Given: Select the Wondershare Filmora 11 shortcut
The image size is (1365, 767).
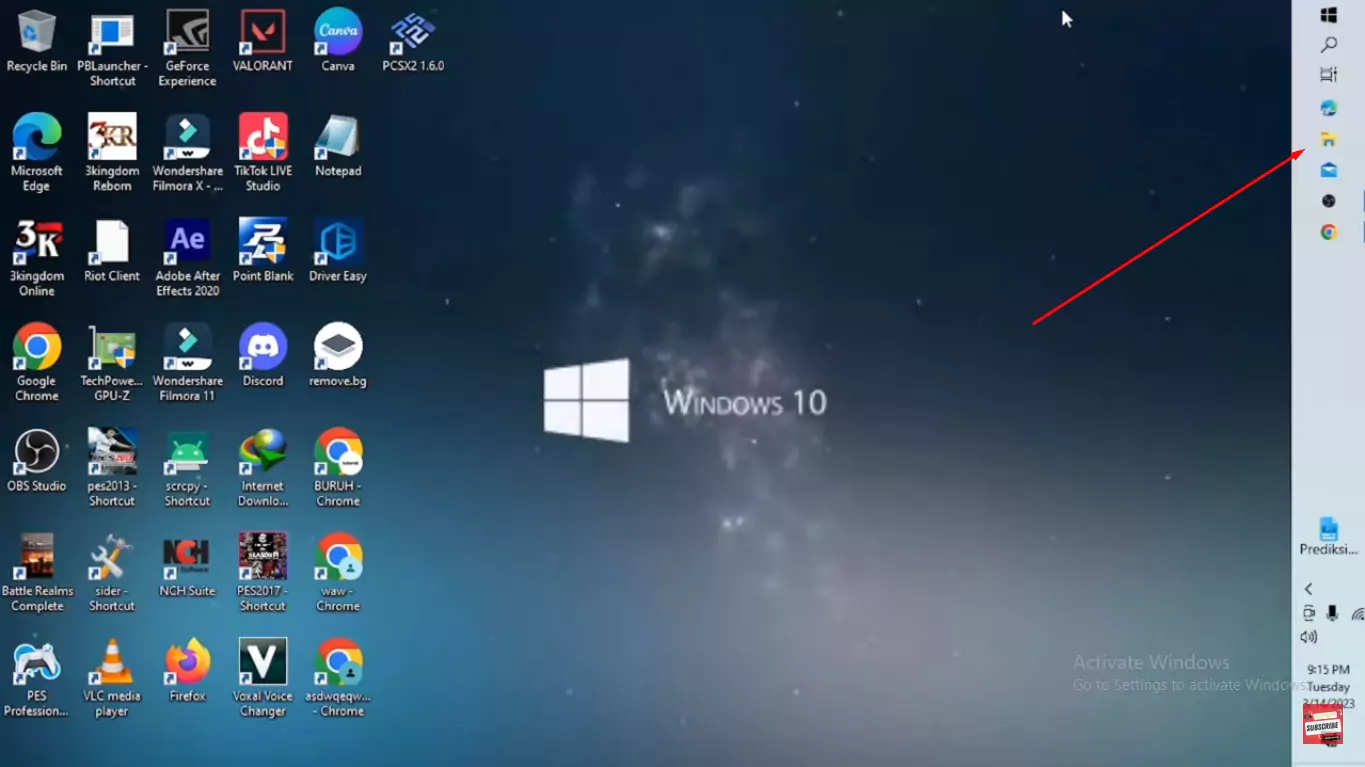Looking at the screenshot, I should tap(187, 364).
